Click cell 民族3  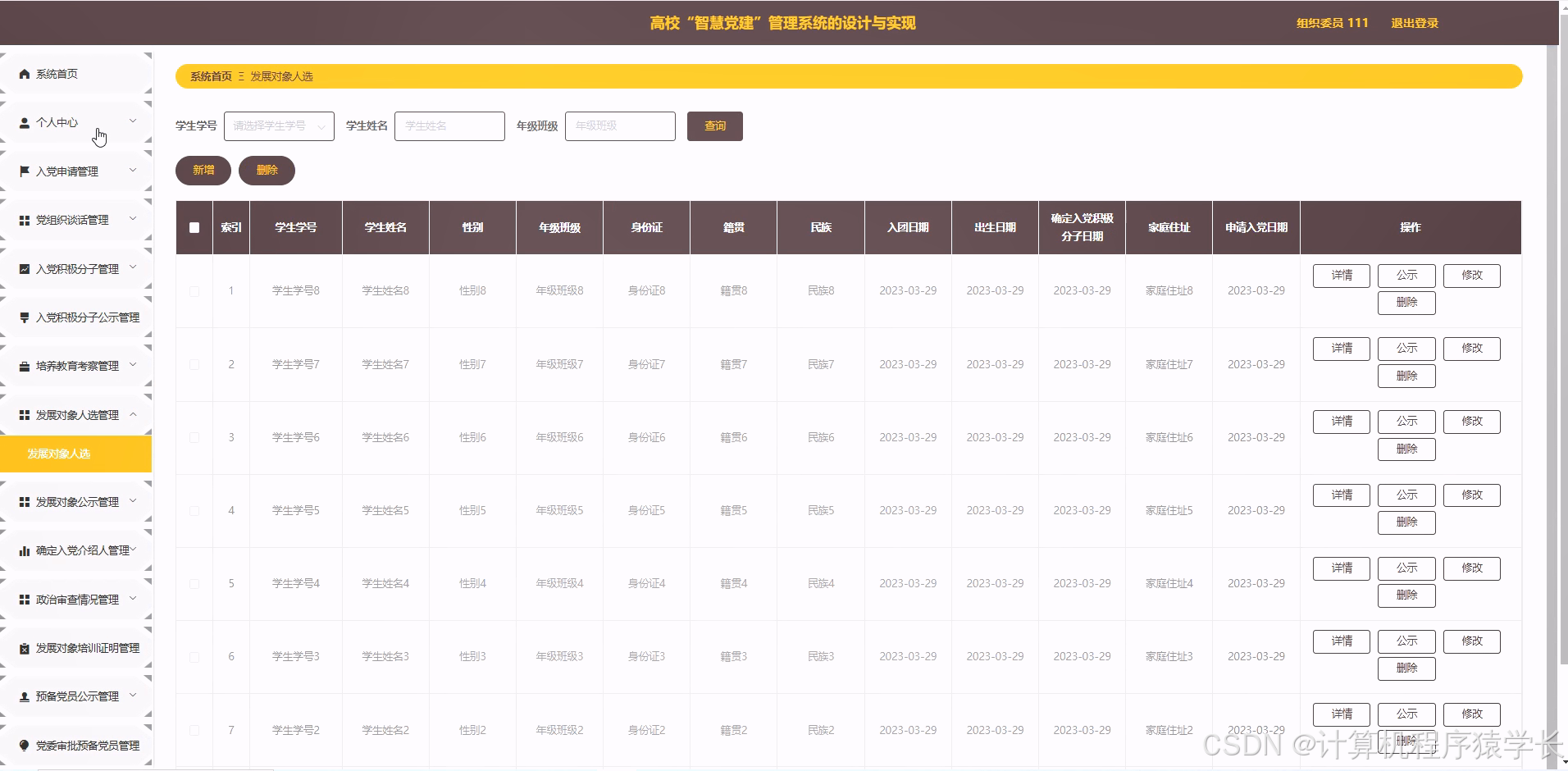tap(821, 657)
